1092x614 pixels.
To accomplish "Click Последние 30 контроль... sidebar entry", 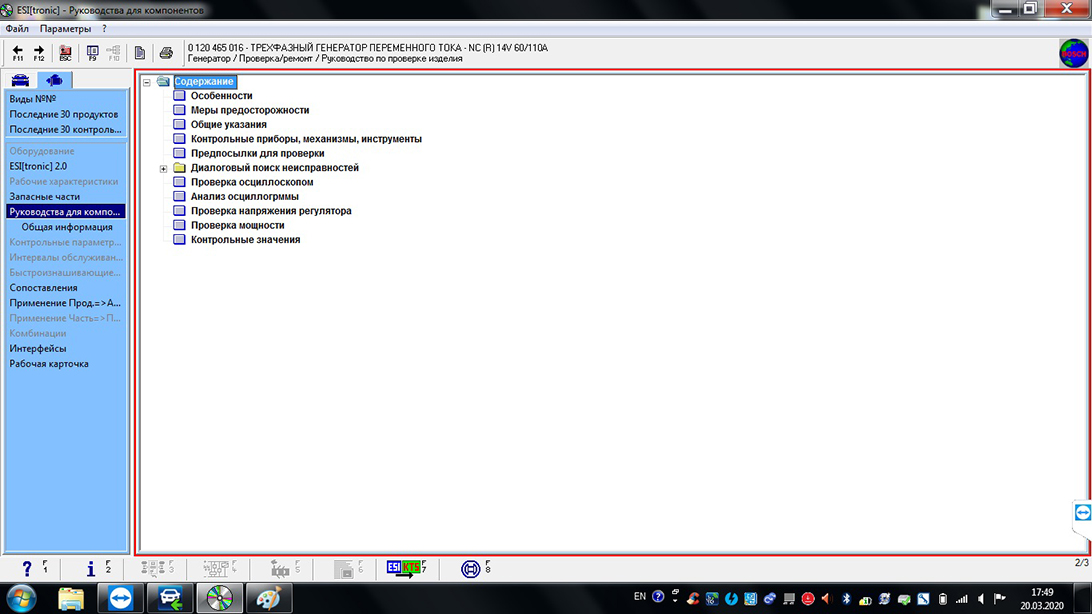I will pyautogui.click(x=65, y=129).
